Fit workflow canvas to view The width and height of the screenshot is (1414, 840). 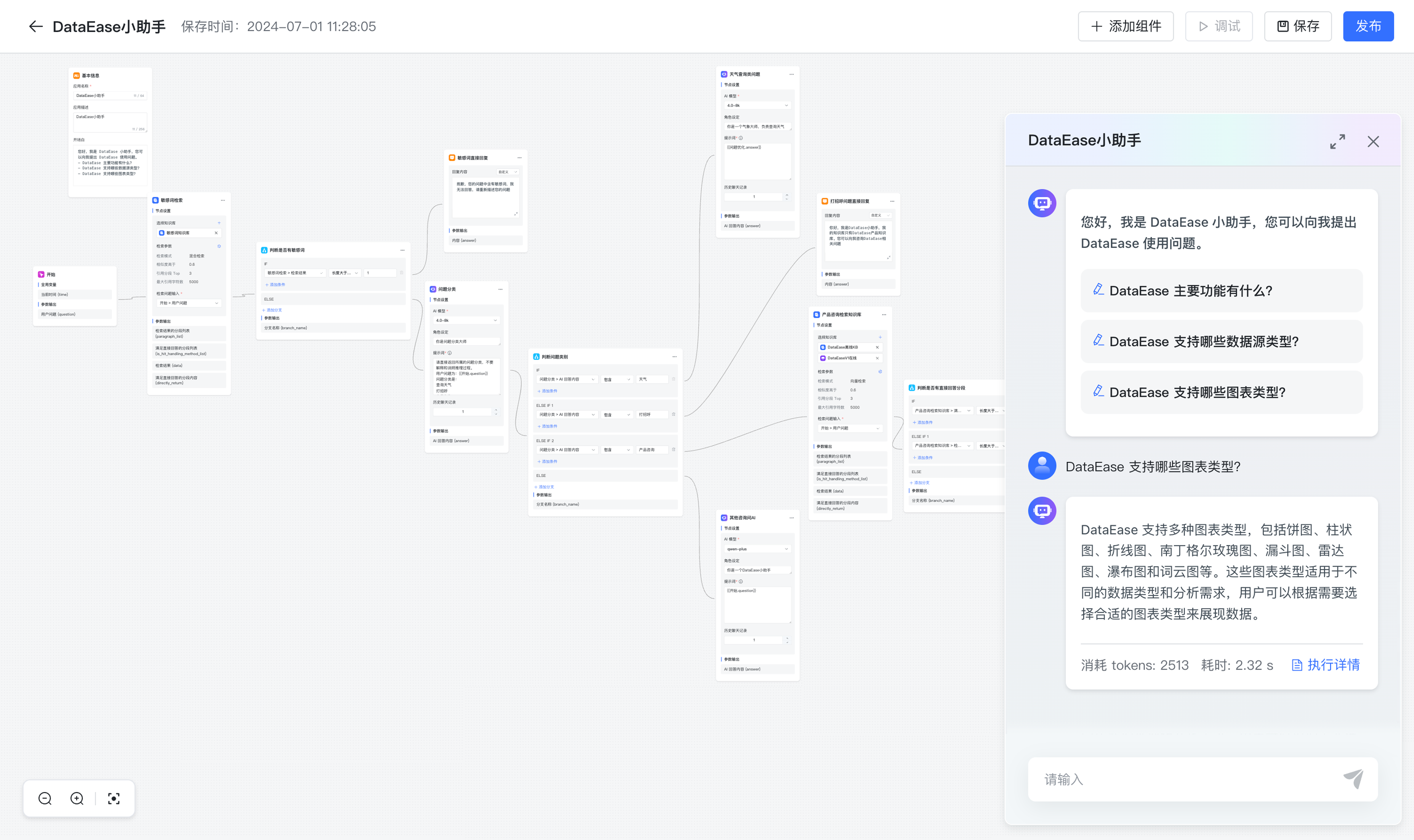click(114, 798)
